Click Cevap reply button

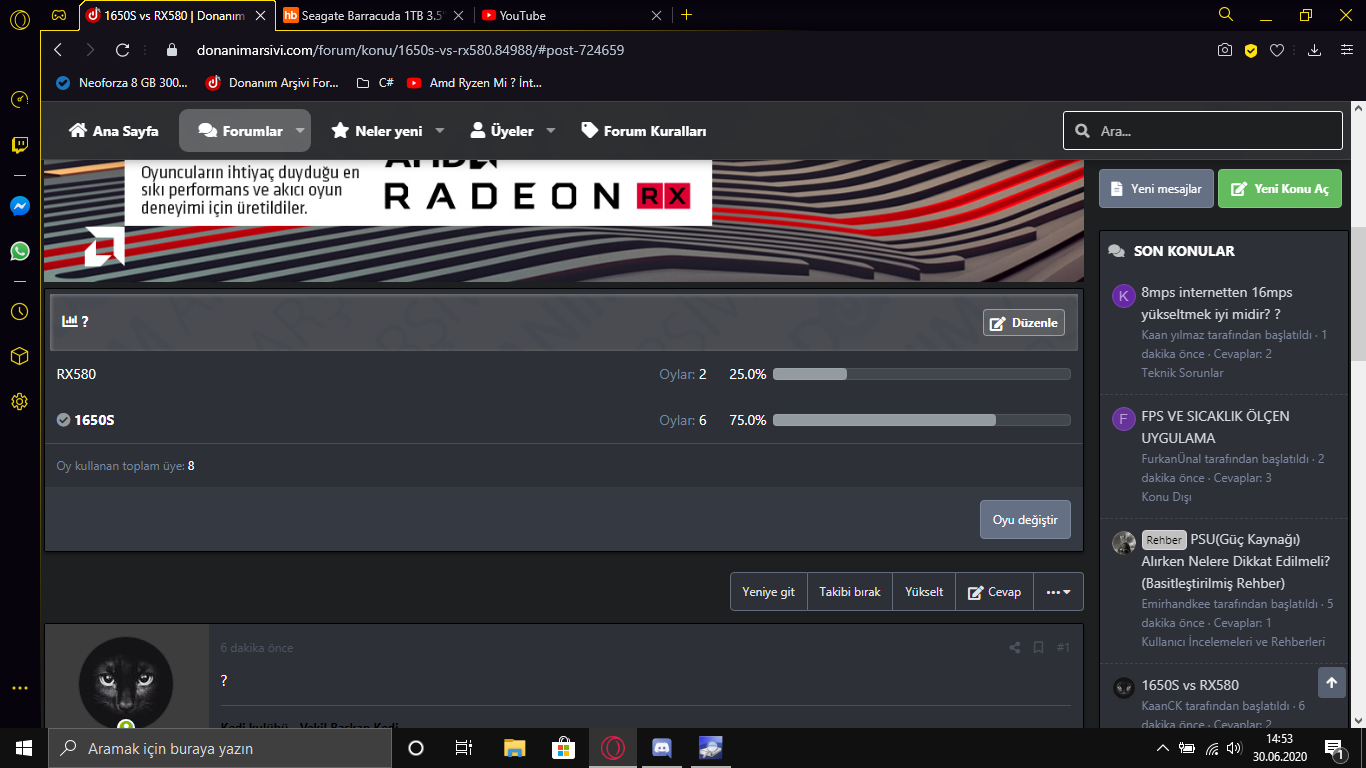coord(994,592)
